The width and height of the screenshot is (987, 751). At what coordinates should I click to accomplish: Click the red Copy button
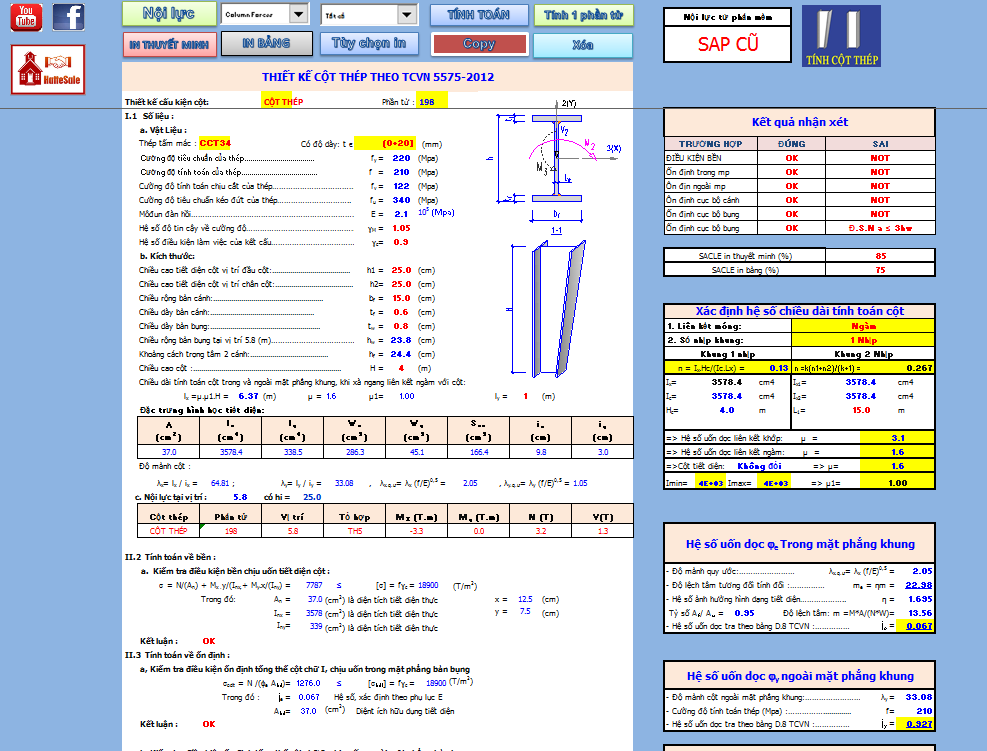point(480,44)
